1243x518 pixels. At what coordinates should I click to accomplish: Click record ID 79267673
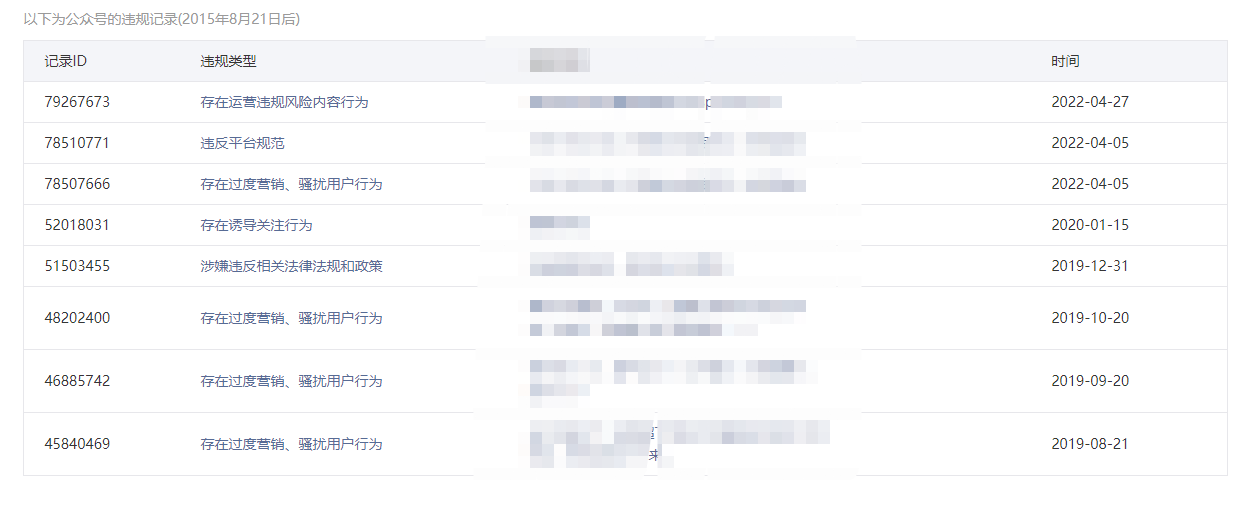[x=77, y=102]
